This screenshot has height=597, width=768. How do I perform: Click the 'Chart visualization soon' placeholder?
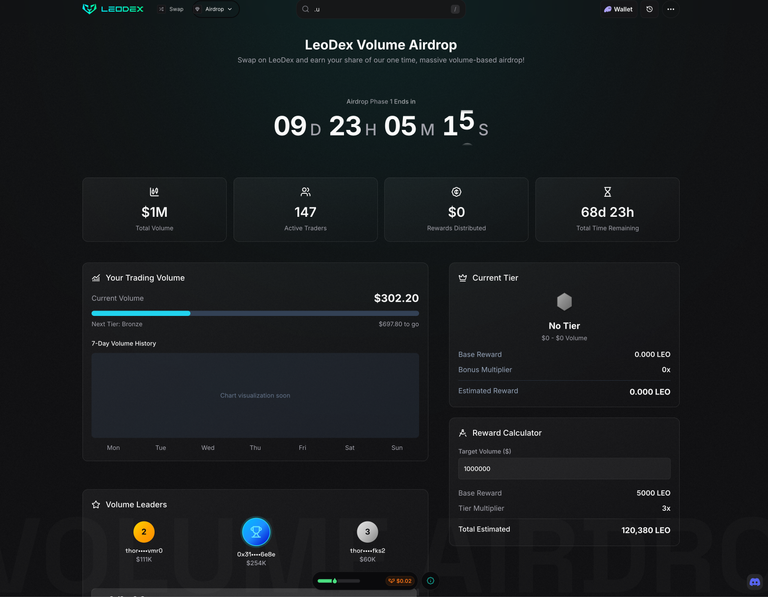(255, 395)
